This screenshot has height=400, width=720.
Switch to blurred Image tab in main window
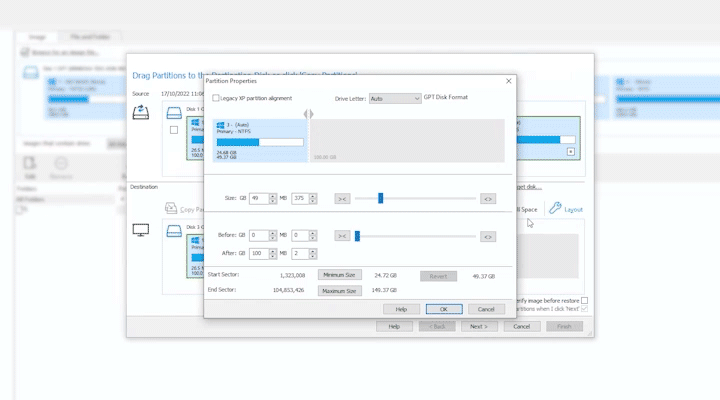pos(37,37)
